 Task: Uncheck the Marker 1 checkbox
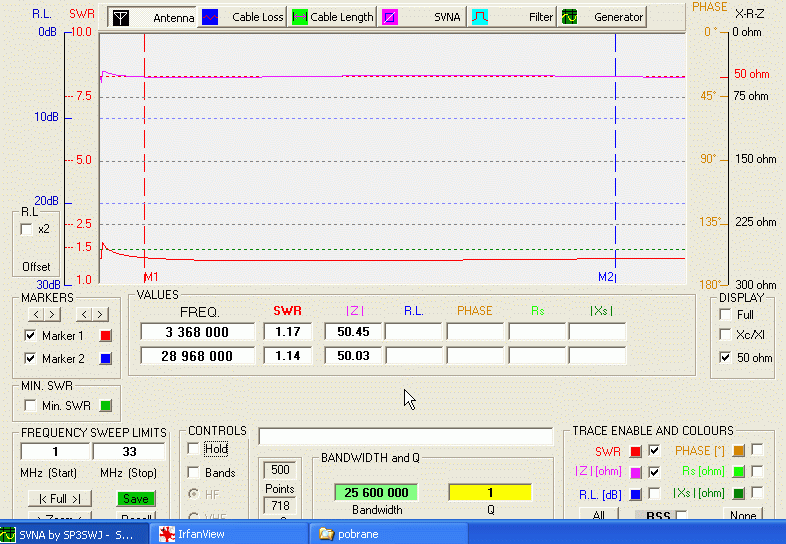click(x=30, y=336)
